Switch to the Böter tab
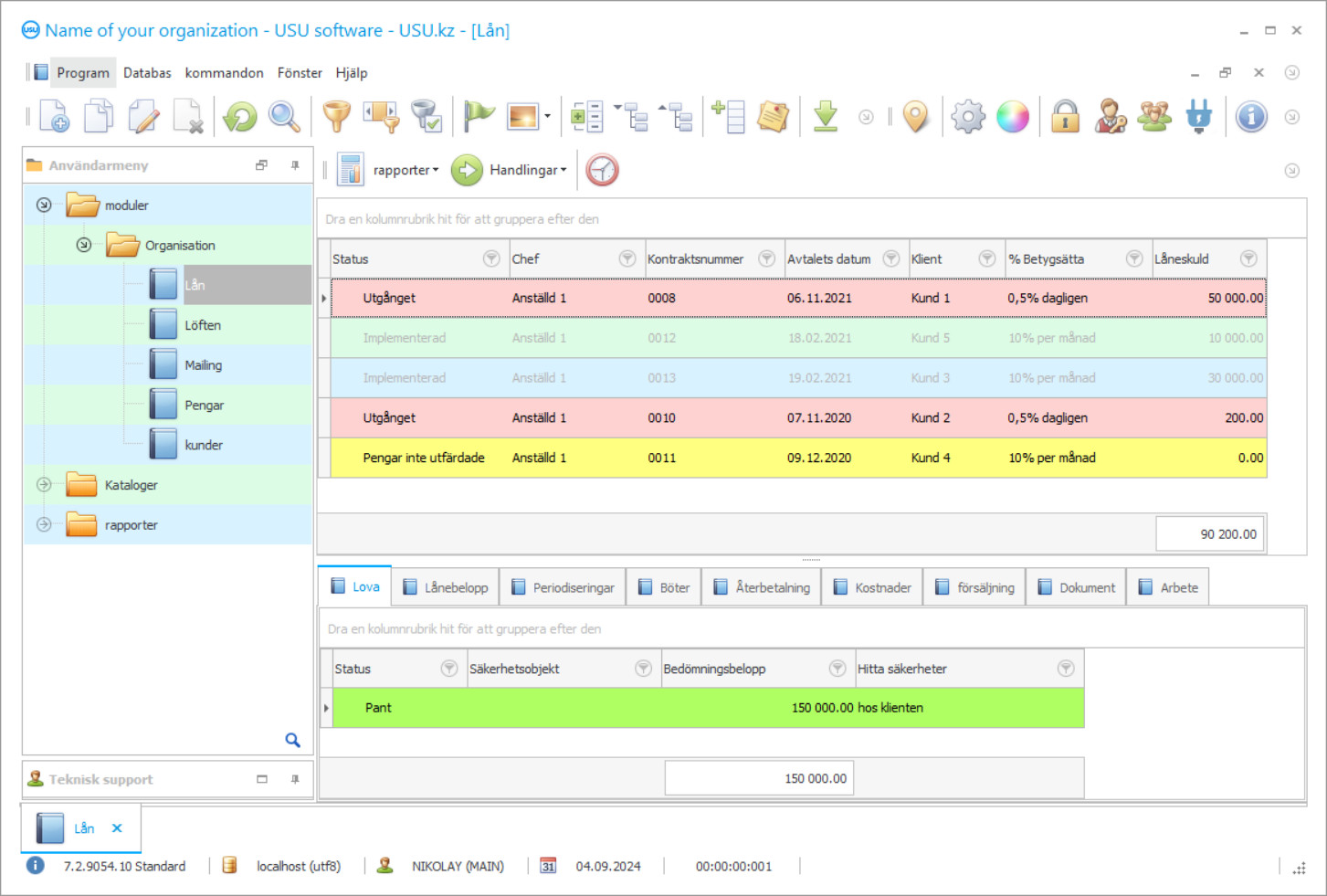 [x=664, y=587]
